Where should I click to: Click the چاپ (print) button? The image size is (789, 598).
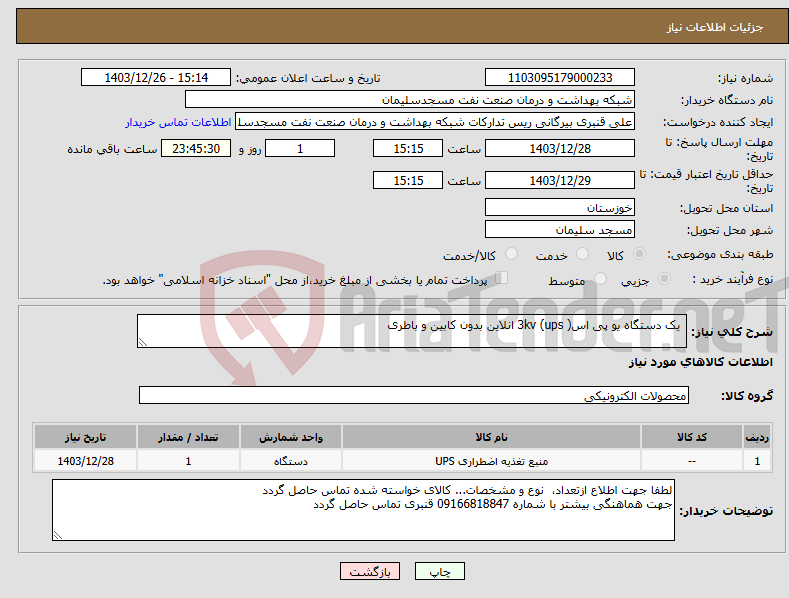point(439,571)
